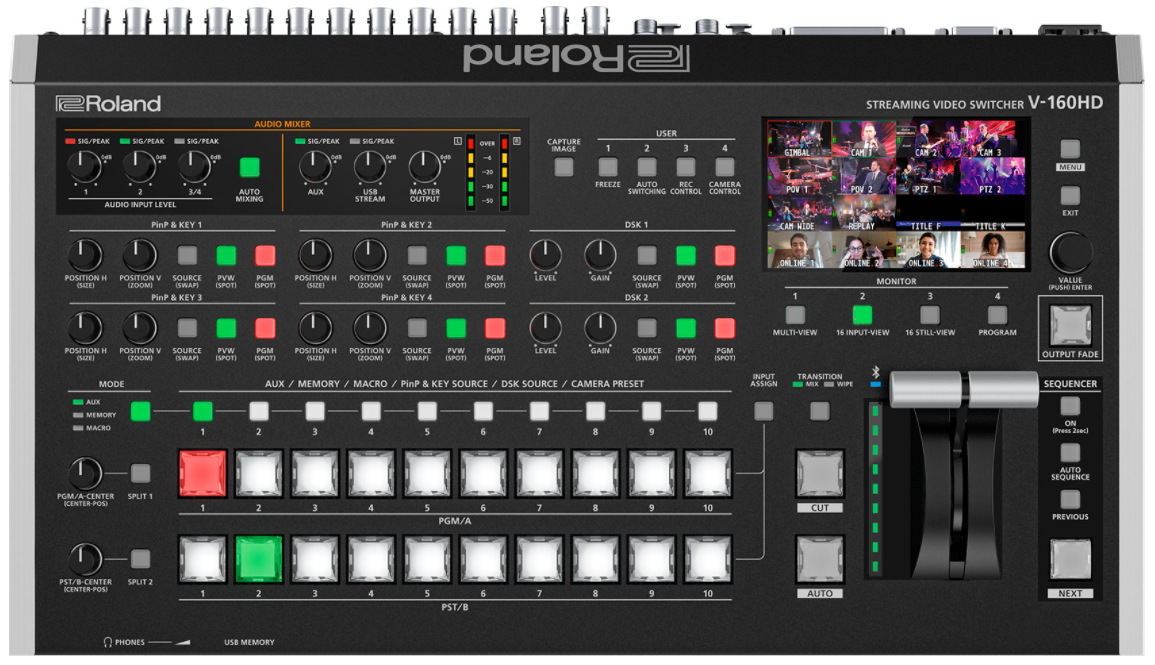Select MONITOR 1 MULTI-VIEW button
The width and height of the screenshot is (1155, 665).
[x=795, y=315]
